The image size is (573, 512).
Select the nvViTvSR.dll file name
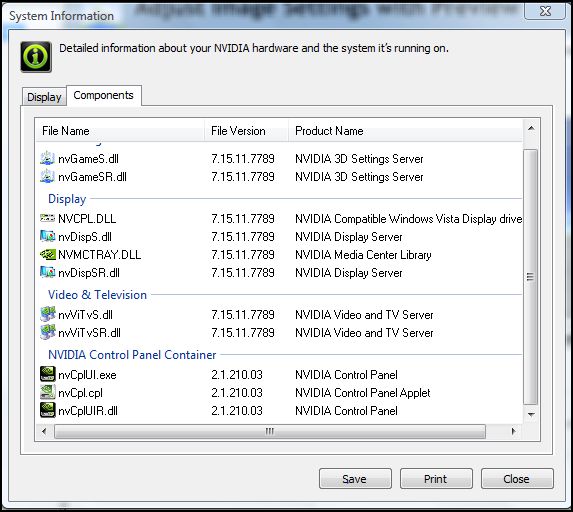coord(90,333)
